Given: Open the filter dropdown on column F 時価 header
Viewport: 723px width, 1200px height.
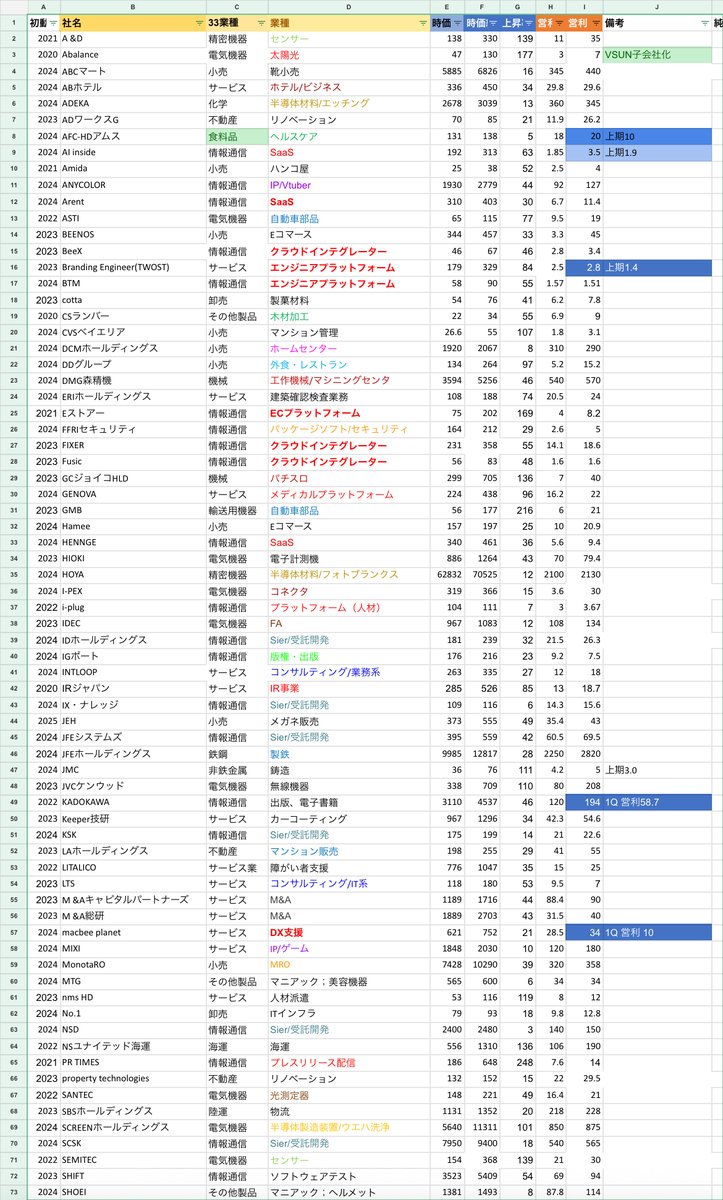Looking at the screenshot, I should 493,22.
